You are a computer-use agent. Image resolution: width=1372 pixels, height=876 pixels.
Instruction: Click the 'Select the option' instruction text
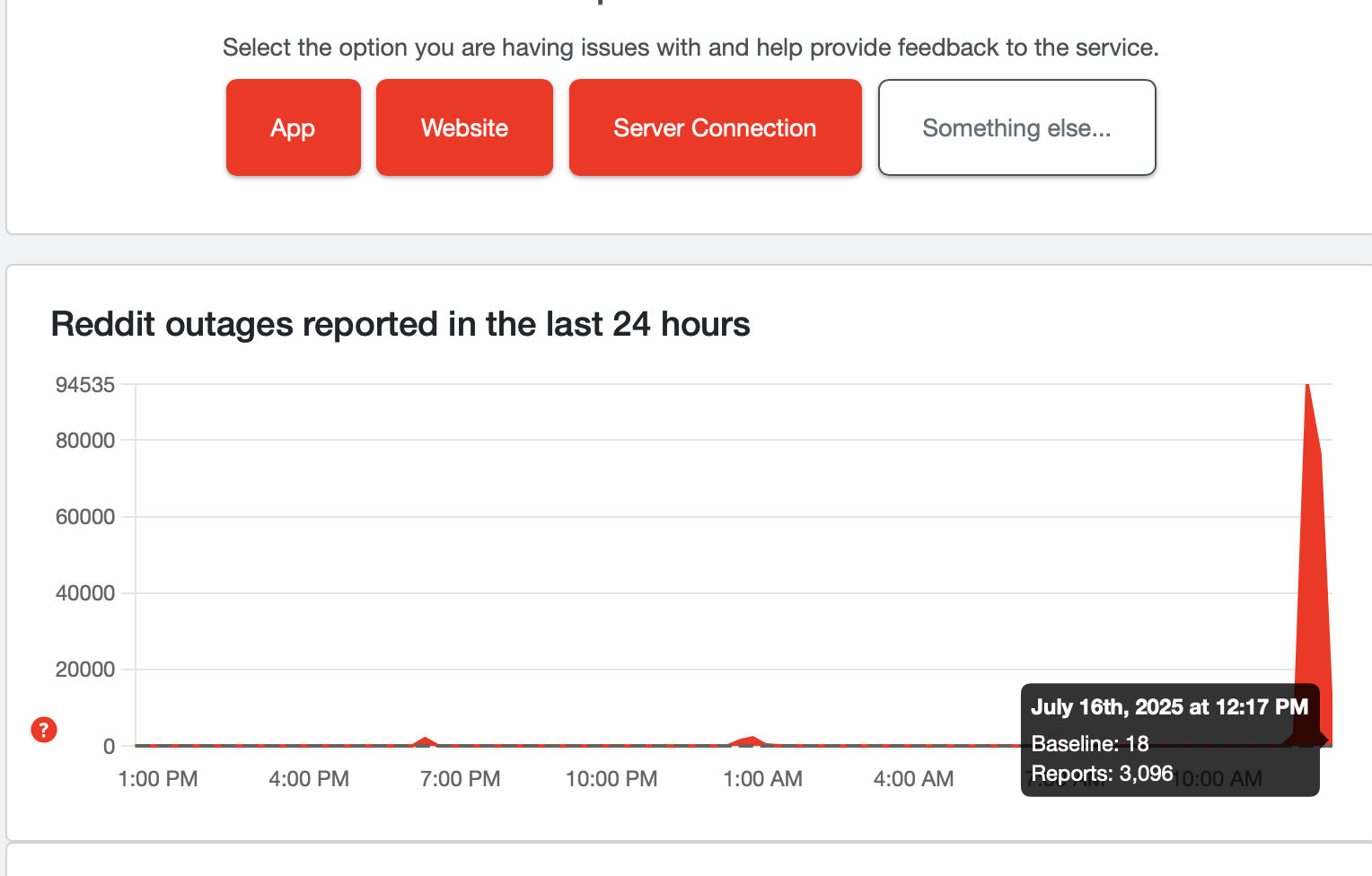click(690, 48)
